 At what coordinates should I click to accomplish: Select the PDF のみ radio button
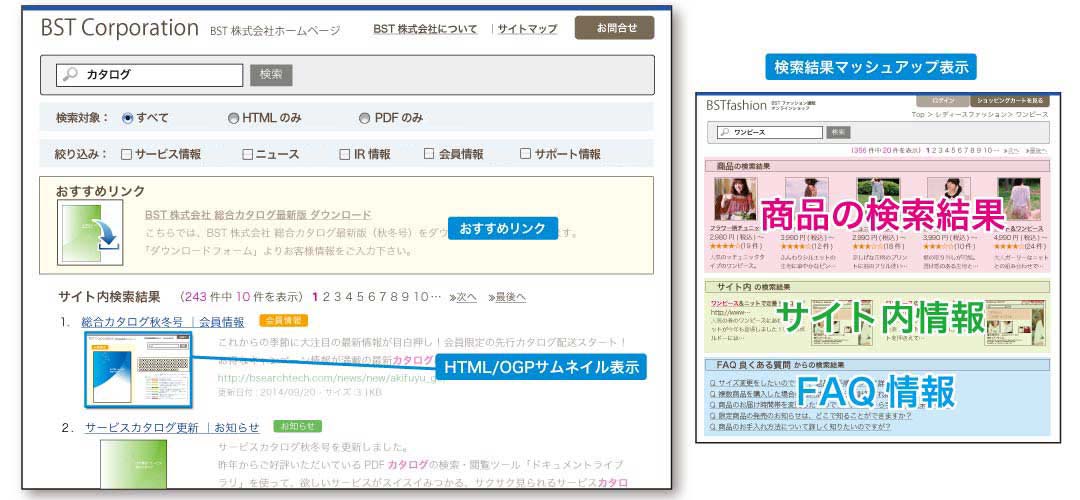(x=365, y=118)
